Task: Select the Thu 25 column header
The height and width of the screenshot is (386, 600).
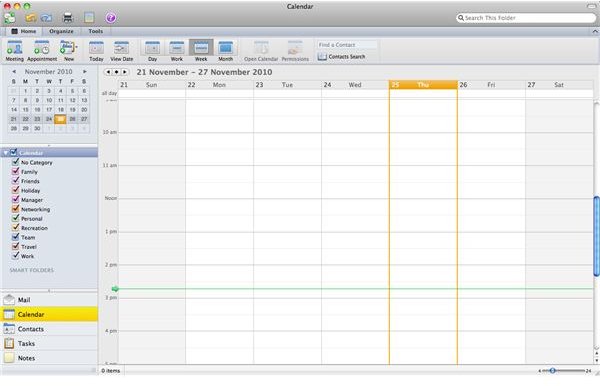Action: click(x=423, y=85)
